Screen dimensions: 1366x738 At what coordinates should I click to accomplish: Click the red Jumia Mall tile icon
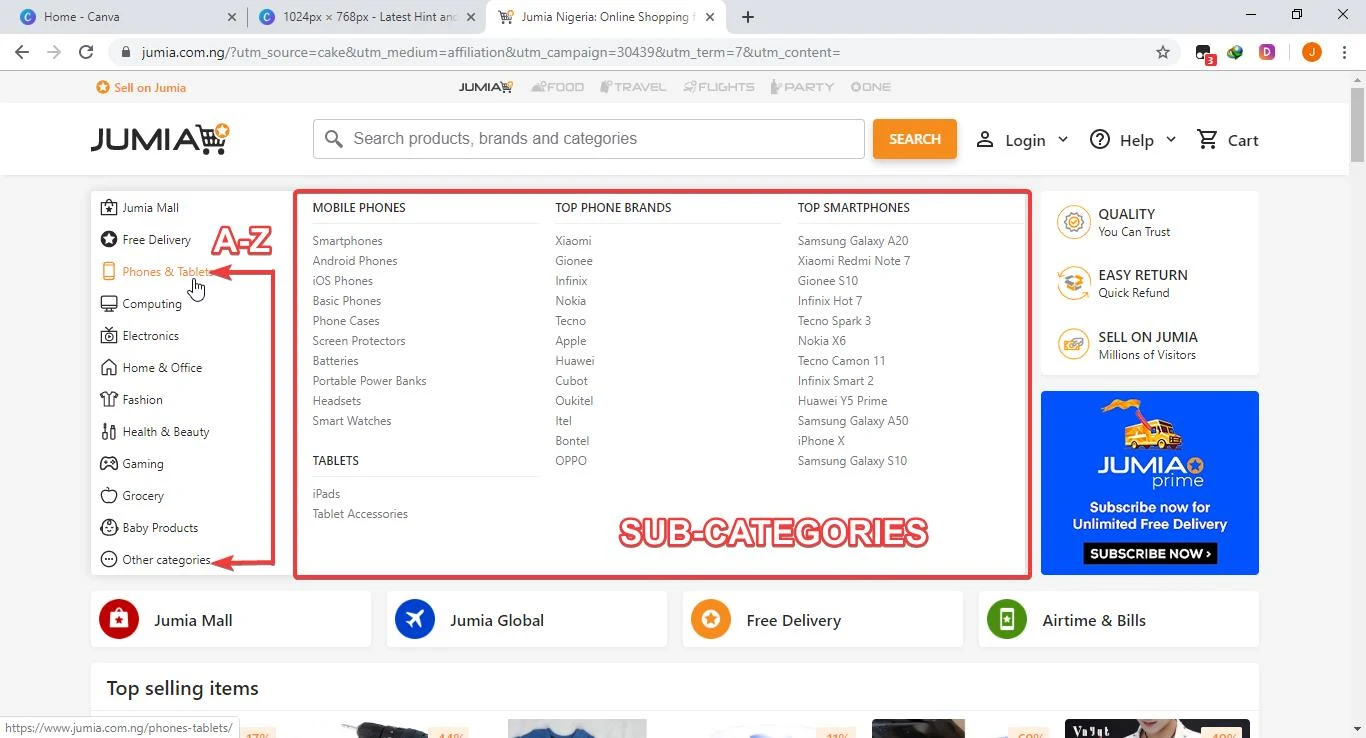coord(119,619)
